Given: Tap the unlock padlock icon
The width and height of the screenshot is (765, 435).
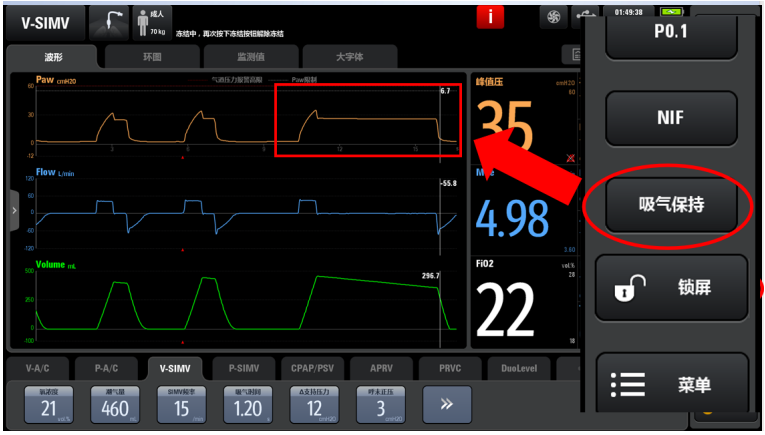Looking at the screenshot, I should click(x=630, y=288).
